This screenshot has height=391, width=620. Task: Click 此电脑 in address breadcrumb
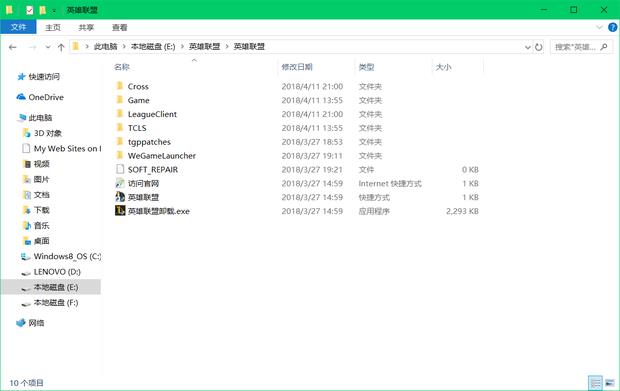(105, 47)
